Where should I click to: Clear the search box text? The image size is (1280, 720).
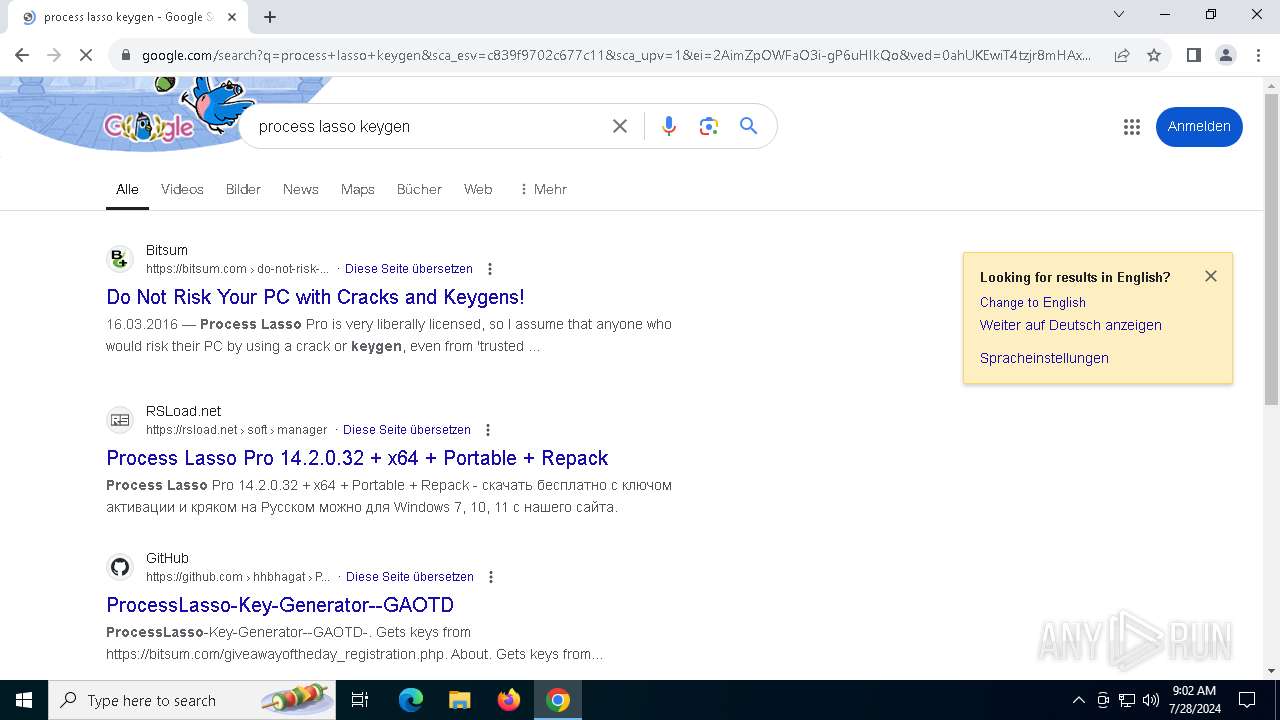pos(620,126)
